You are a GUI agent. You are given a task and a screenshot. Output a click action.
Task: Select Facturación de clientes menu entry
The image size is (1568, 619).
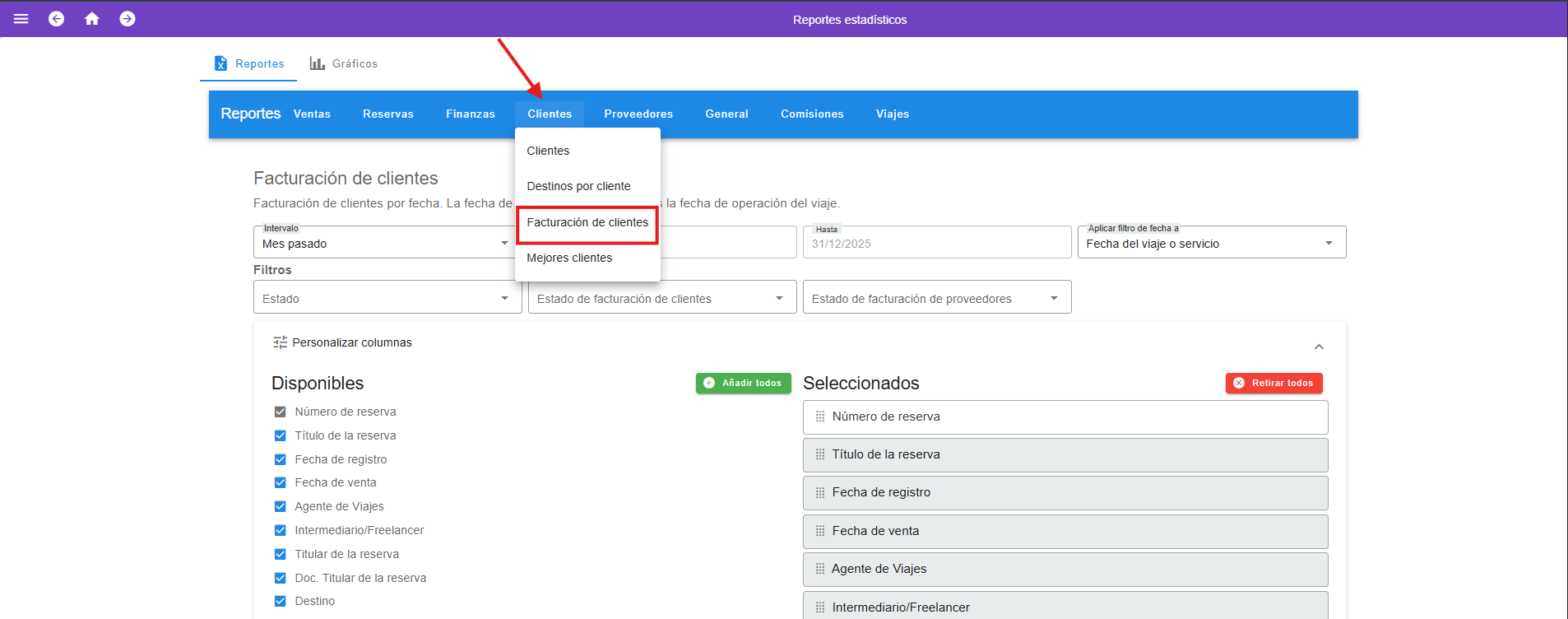[x=587, y=222]
